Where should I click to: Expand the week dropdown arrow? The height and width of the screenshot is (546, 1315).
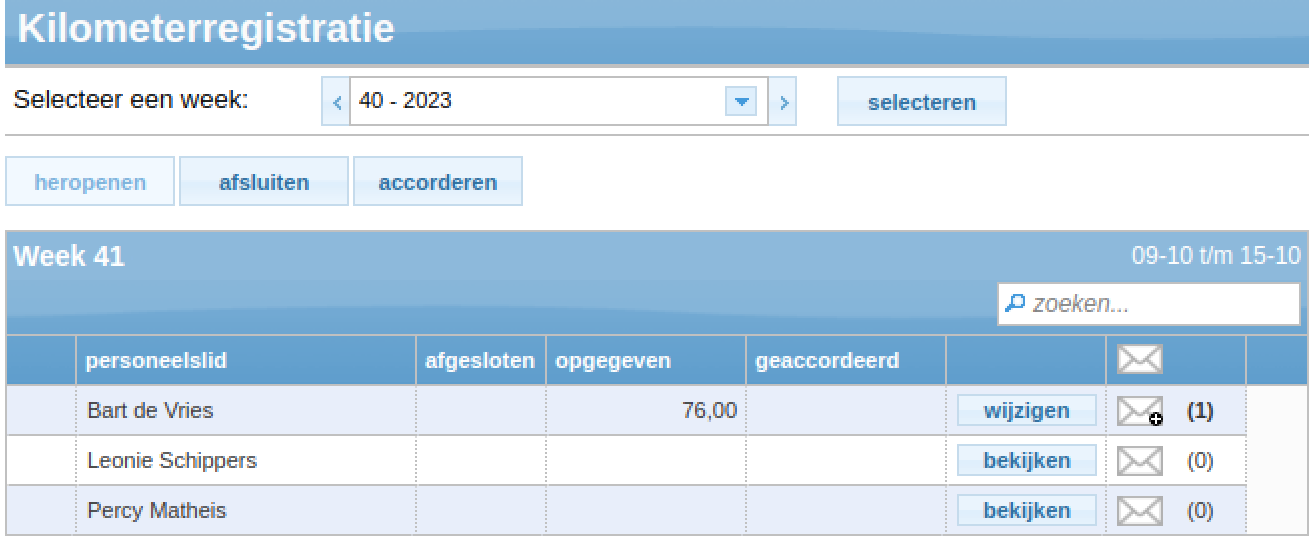pyautogui.click(x=741, y=101)
